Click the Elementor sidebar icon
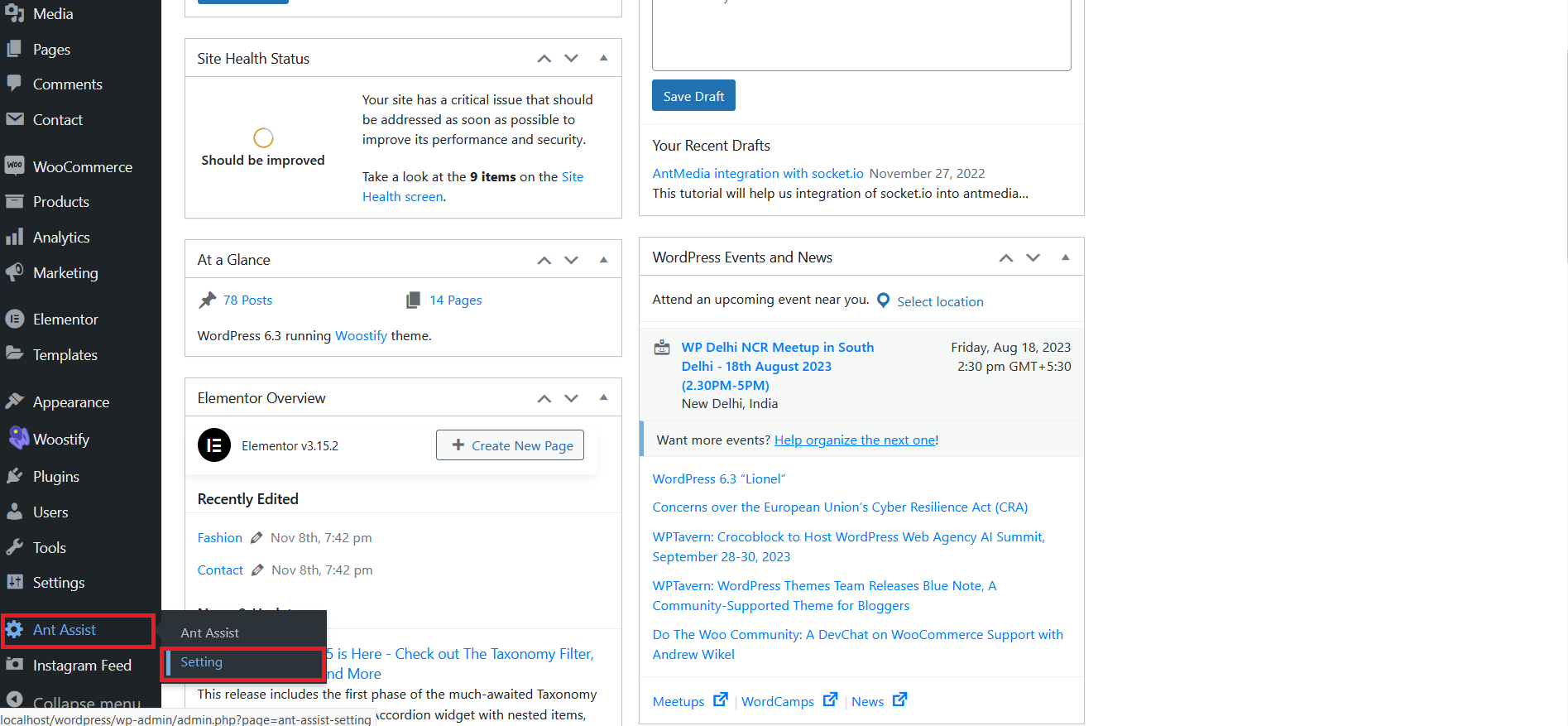Screen dimensions: 1568x726 (x=14, y=319)
